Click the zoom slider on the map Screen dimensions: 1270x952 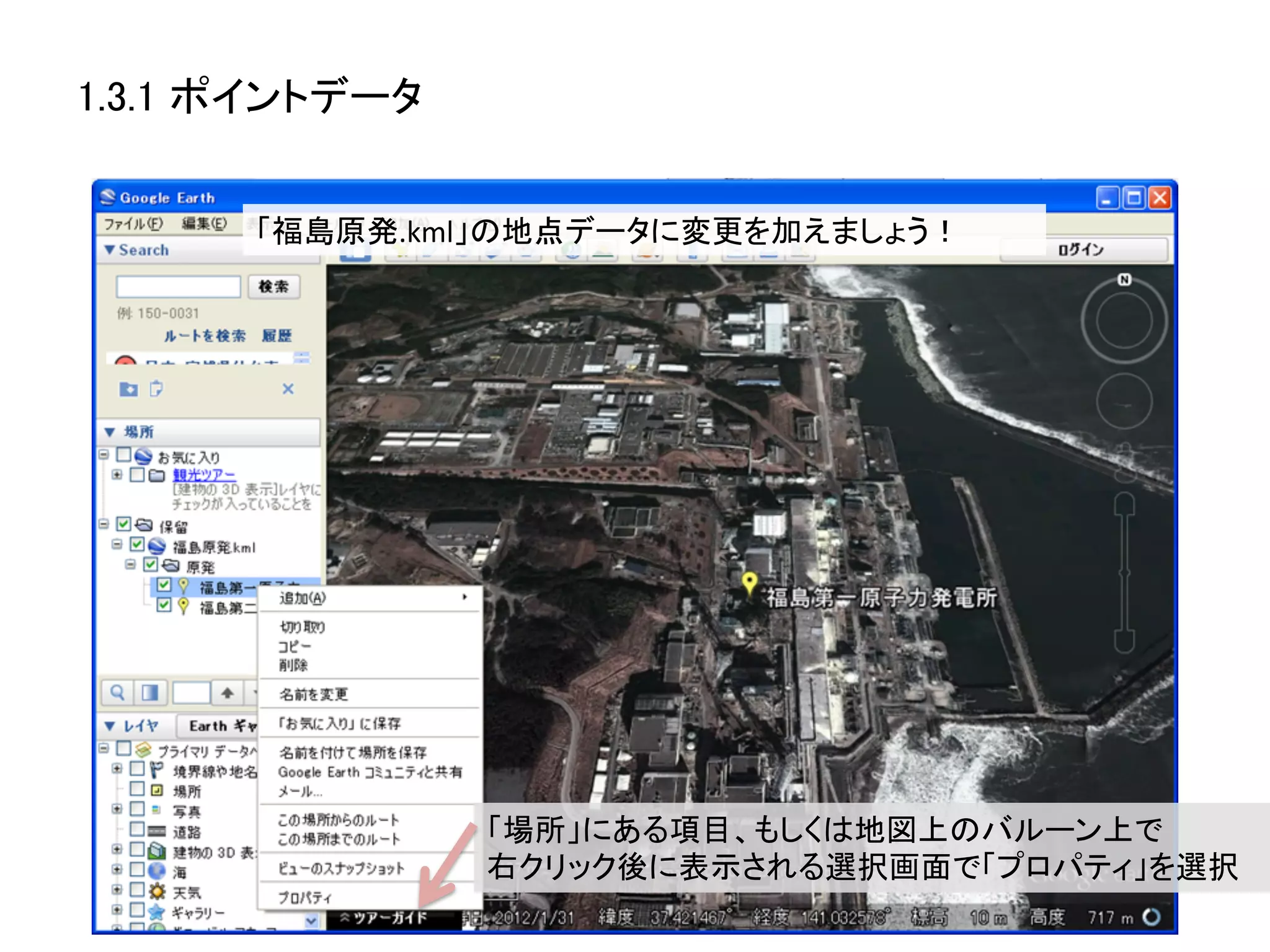click(x=1124, y=571)
